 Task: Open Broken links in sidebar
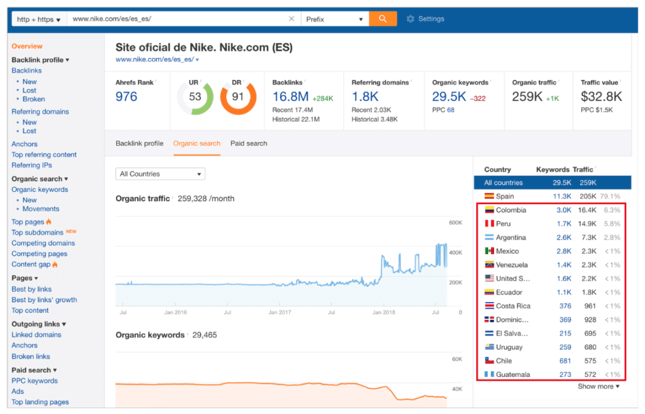tap(31, 357)
